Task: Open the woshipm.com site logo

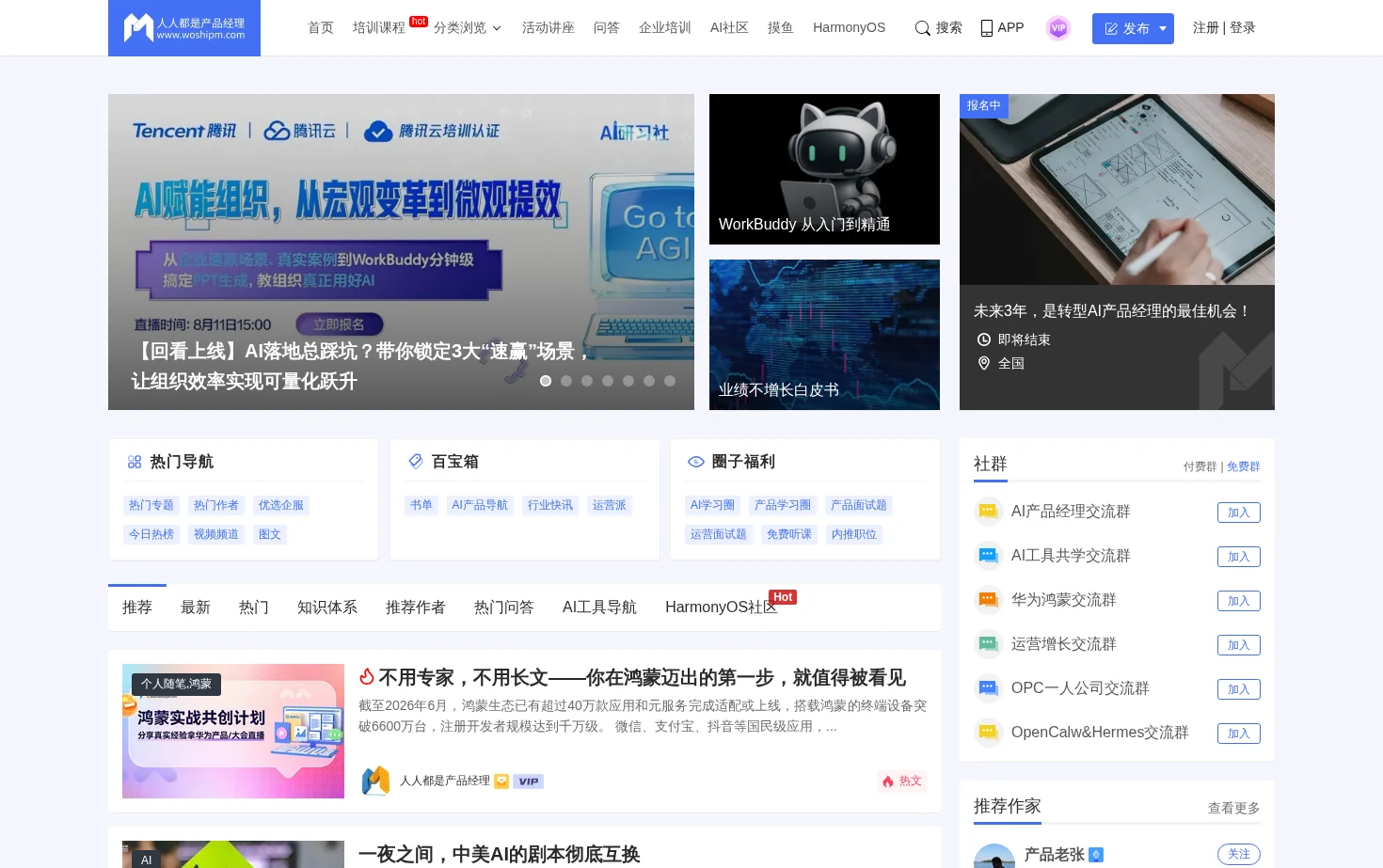Action: [x=184, y=28]
